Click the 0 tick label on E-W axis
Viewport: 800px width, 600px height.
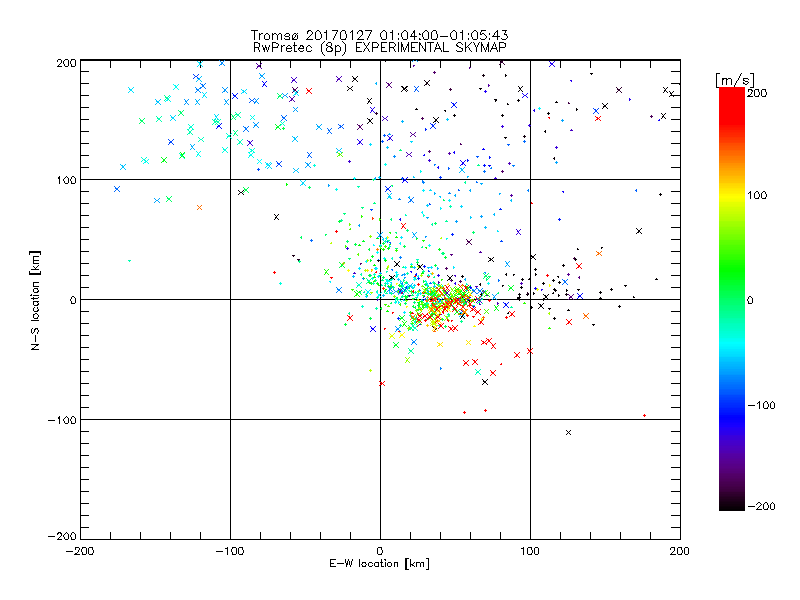coord(380,551)
